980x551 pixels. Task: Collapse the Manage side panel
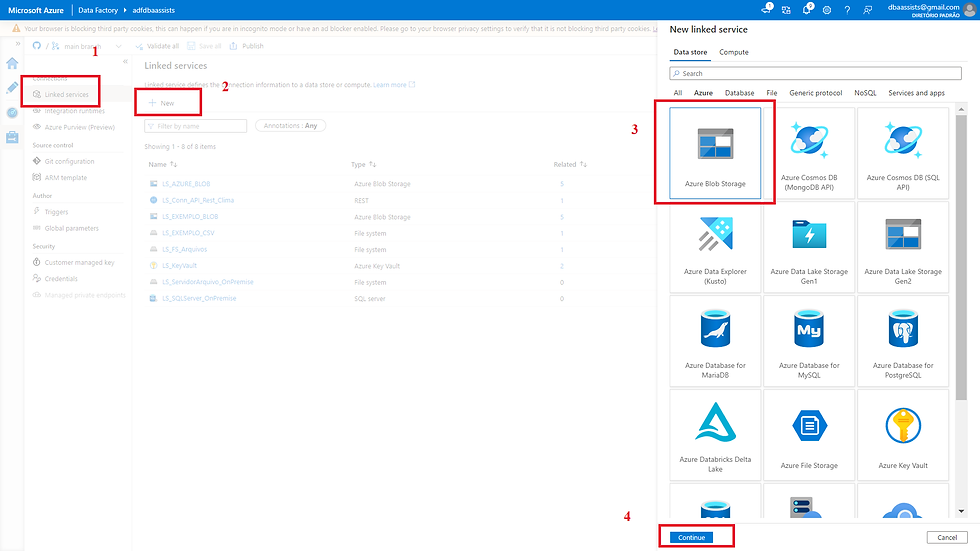[x=125, y=61]
